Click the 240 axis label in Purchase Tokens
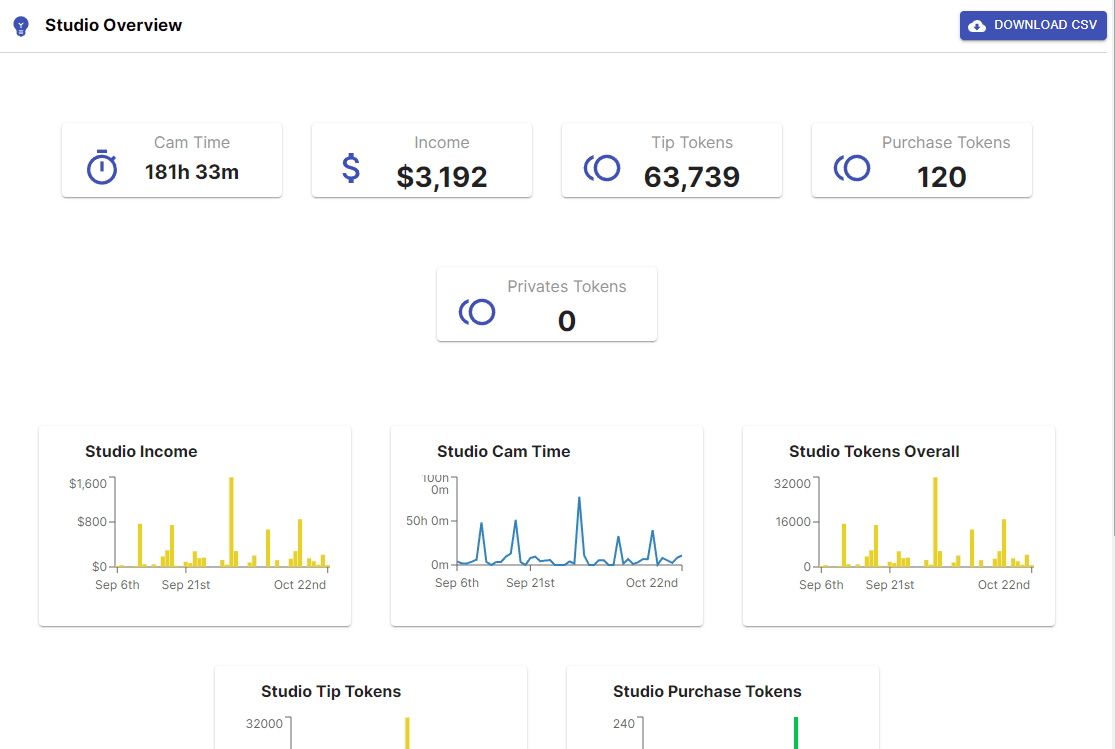Viewport: 1115px width, 749px height. pyautogui.click(x=624, y=723)
